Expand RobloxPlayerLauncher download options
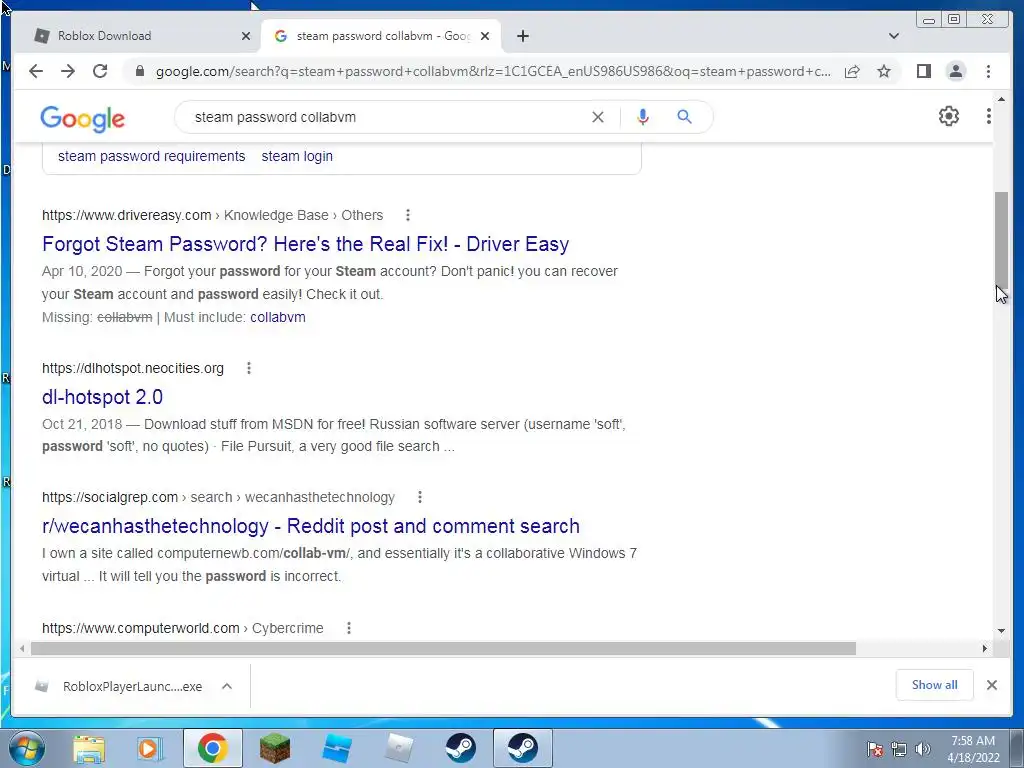 [227, 686]
